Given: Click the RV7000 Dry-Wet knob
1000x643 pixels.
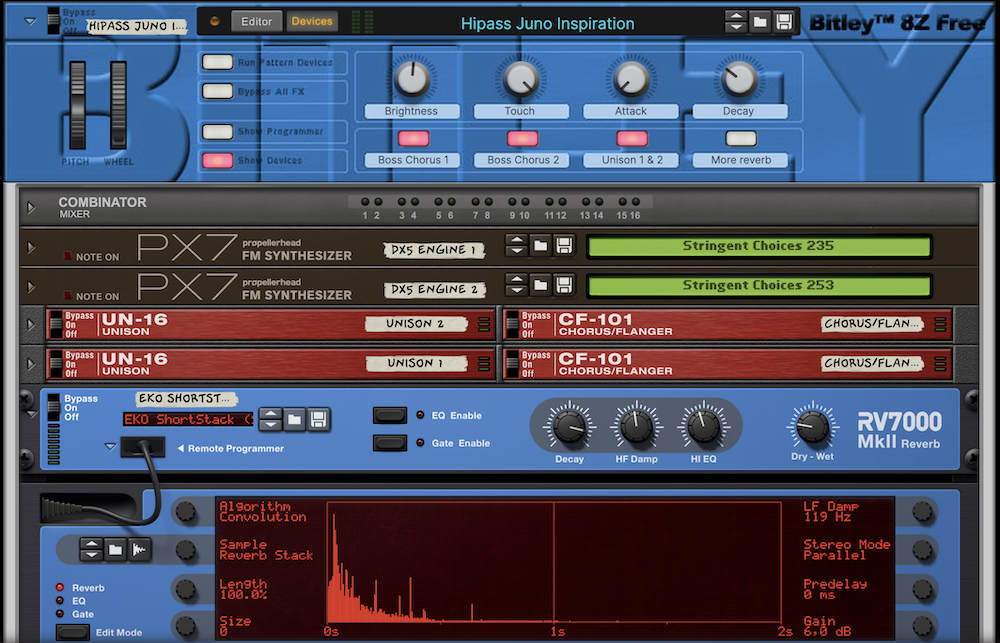Looking at the screenshot, I should pyautogui.click(x=812, y=427).
